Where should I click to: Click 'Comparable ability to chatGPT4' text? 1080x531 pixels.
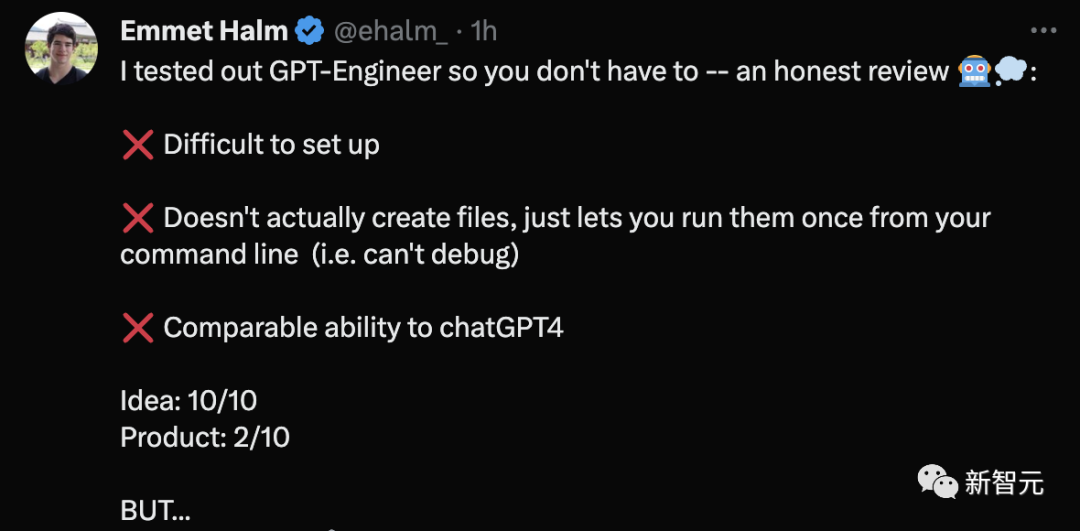[x=364, y=329]
